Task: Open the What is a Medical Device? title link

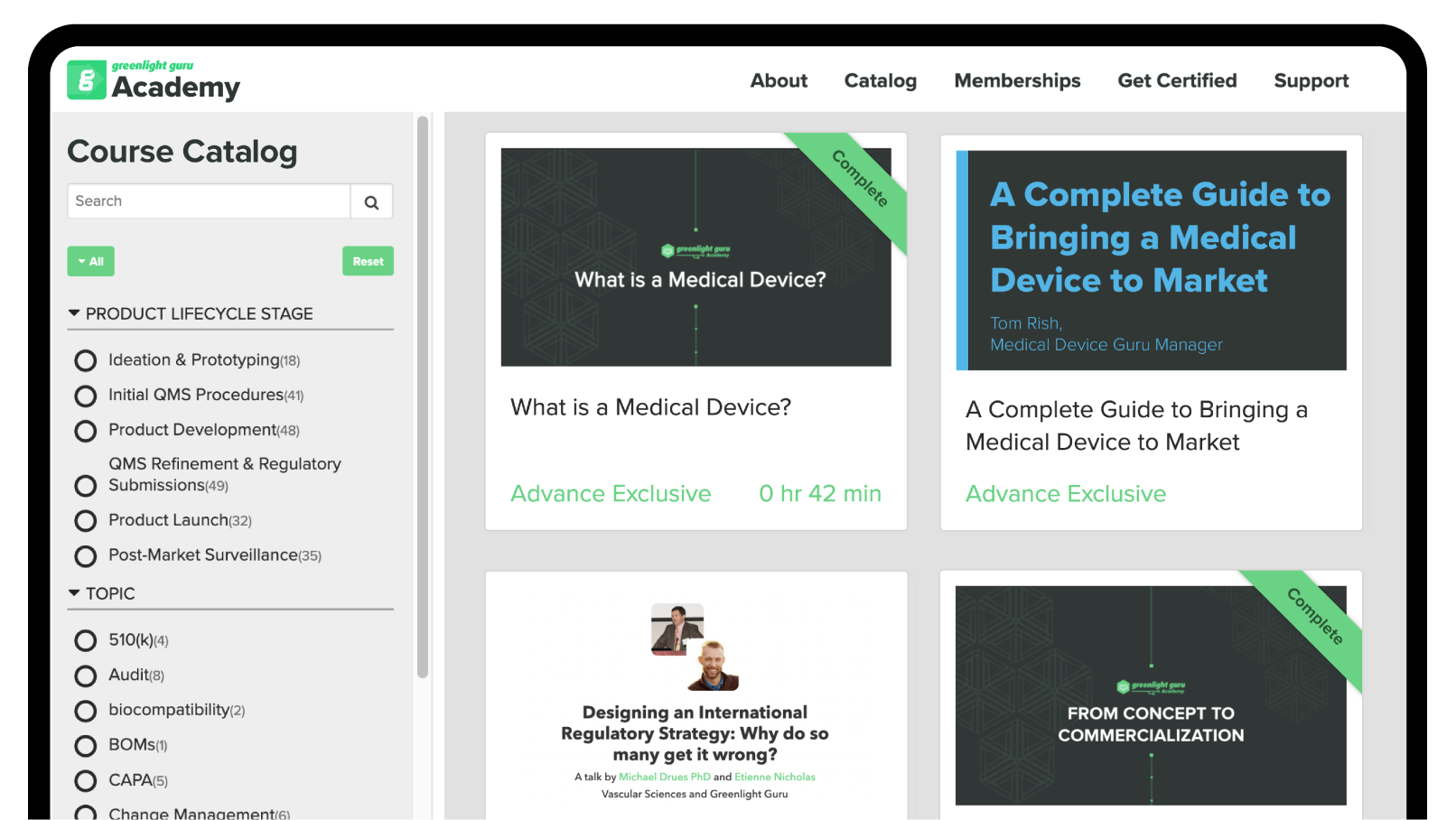Action: [x=650, y=407]
